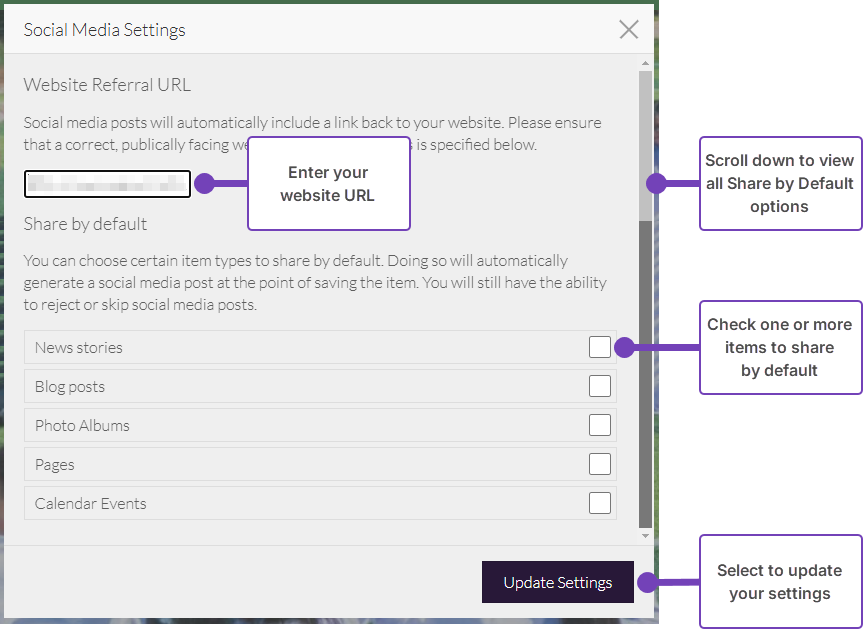Click the Share by default heading

pyautogui.click(x=85, y=224)
